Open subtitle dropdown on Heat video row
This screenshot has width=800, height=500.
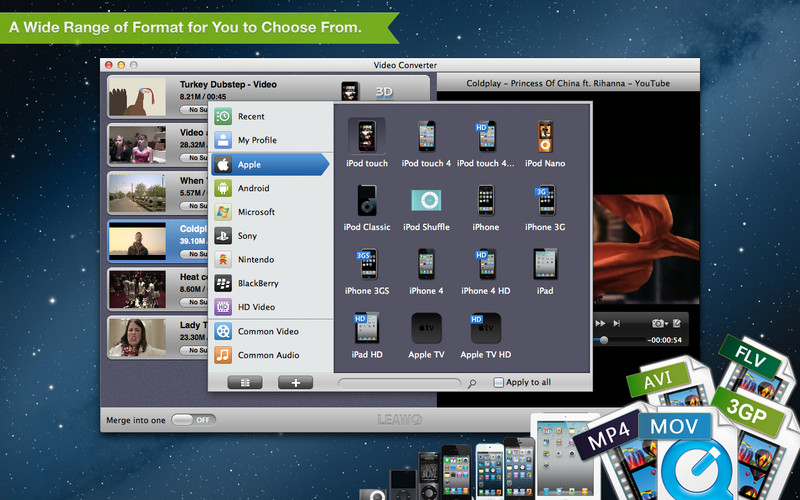tap(194, 302)
